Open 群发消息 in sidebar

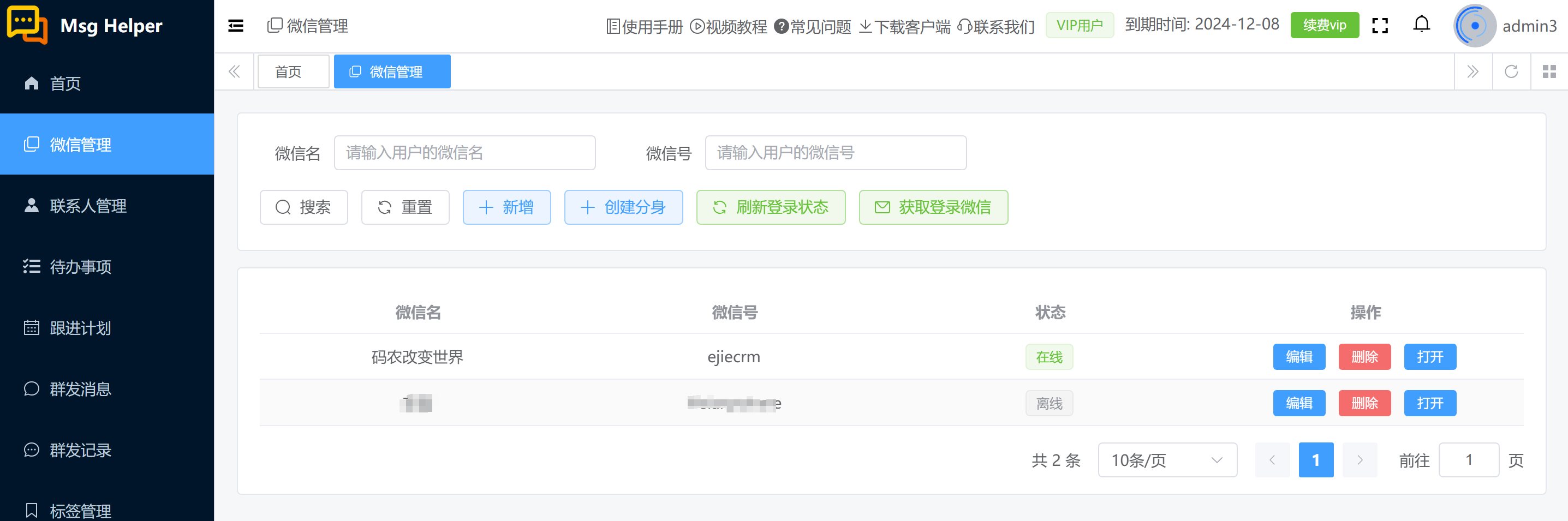[x=107, y=389]
